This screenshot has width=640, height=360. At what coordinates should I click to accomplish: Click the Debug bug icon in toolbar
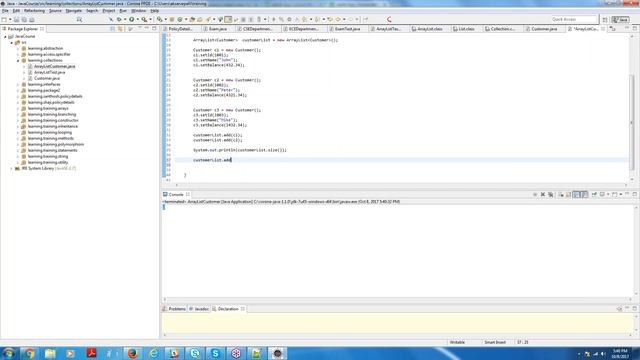119,19
